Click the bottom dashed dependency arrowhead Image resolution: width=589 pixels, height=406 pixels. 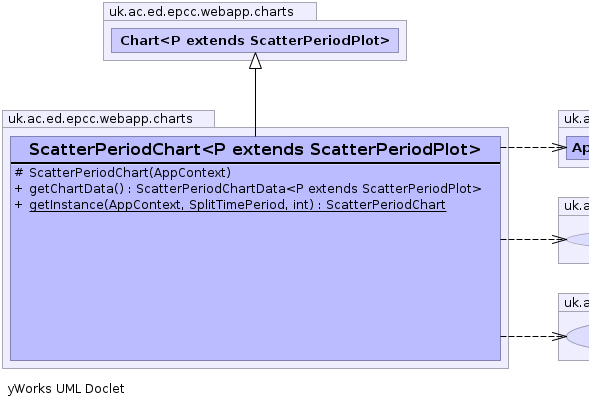(x=559, y=336)
